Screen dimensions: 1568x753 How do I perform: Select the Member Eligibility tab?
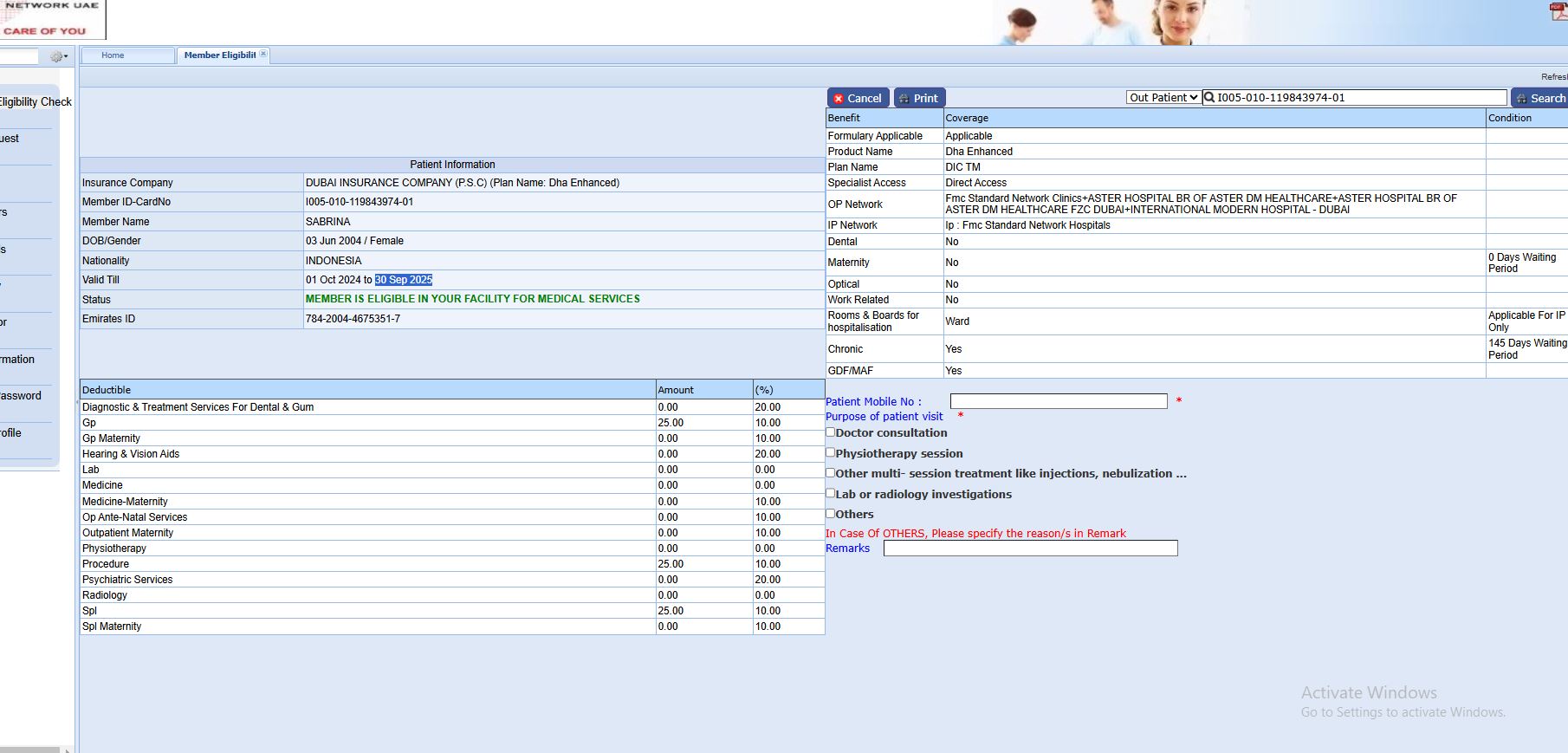coord(219,55)
